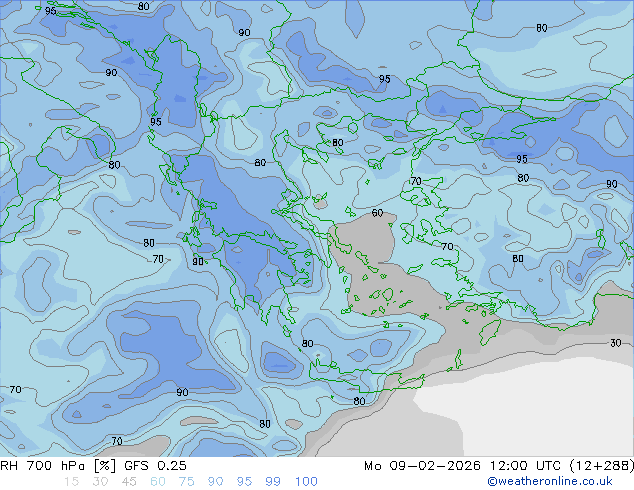Click legend value 75
Viewport: 634px width, 490px height.
[x=186, y=481]
